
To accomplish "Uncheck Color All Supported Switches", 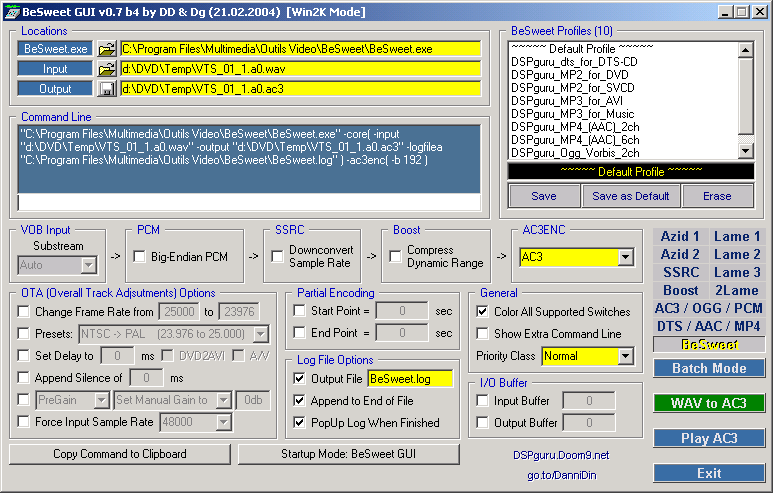I will [482, 312].
